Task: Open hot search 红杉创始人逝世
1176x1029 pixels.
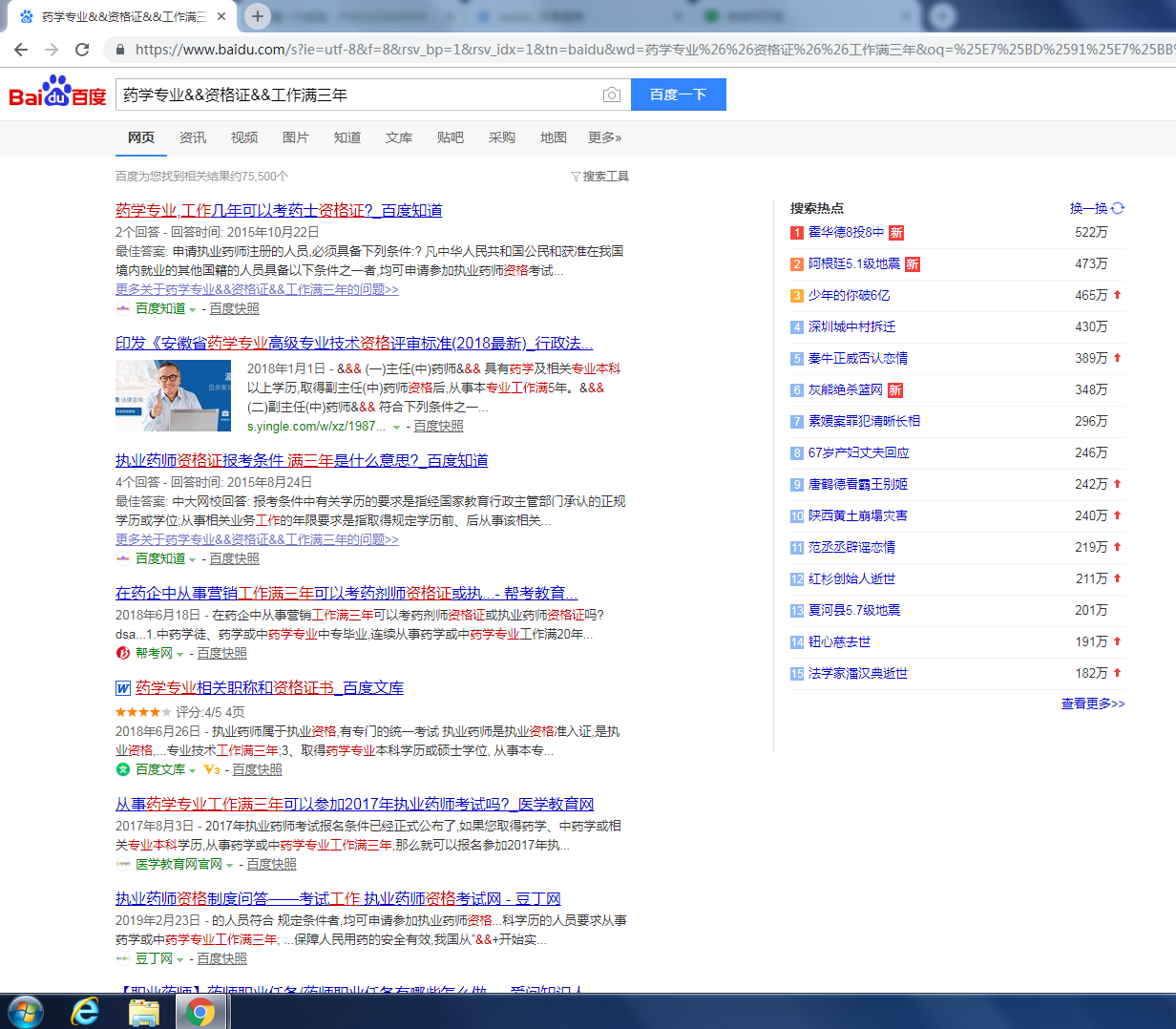Action: click(x=852, y=578)
